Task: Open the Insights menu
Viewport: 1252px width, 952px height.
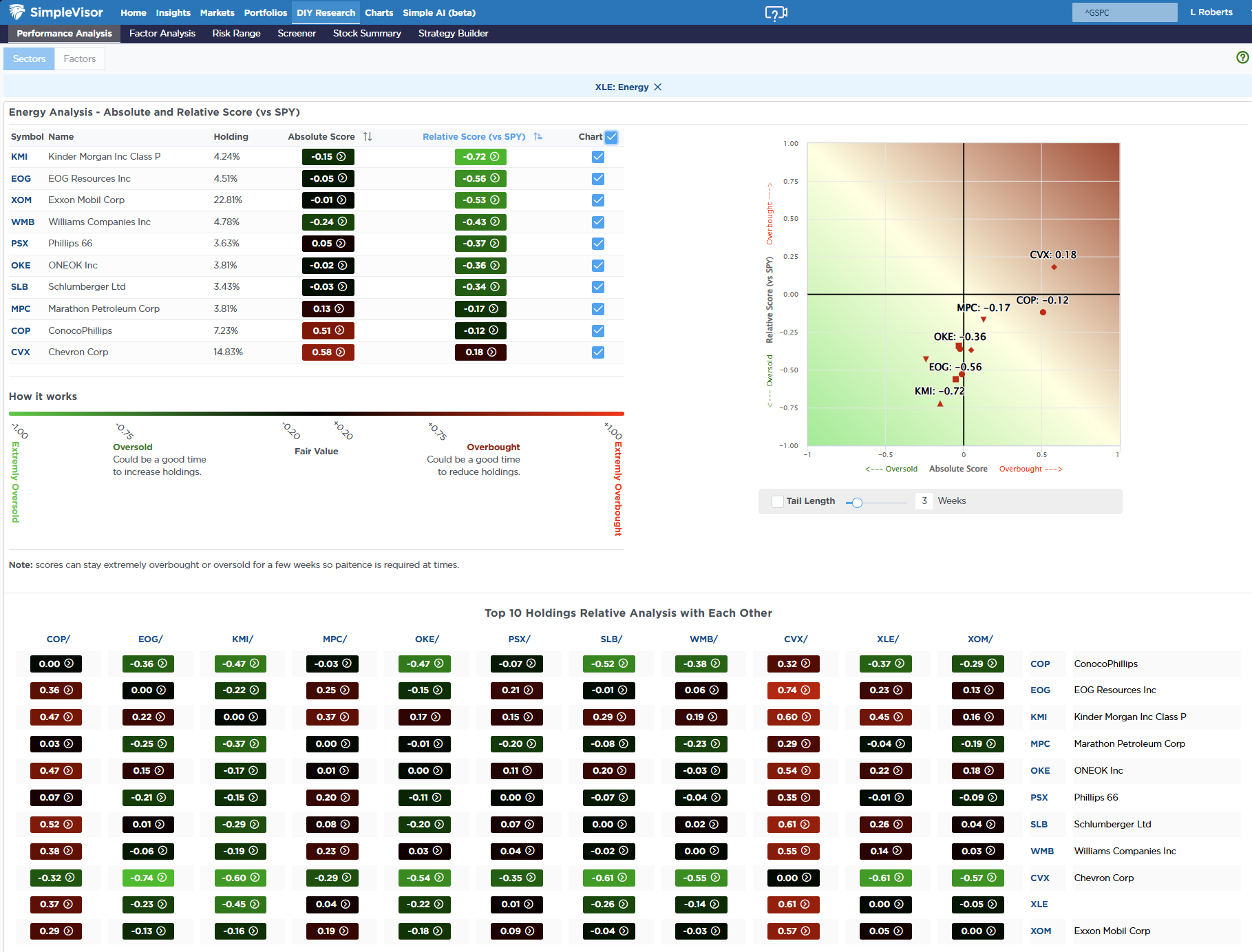Action: [173, 12]
